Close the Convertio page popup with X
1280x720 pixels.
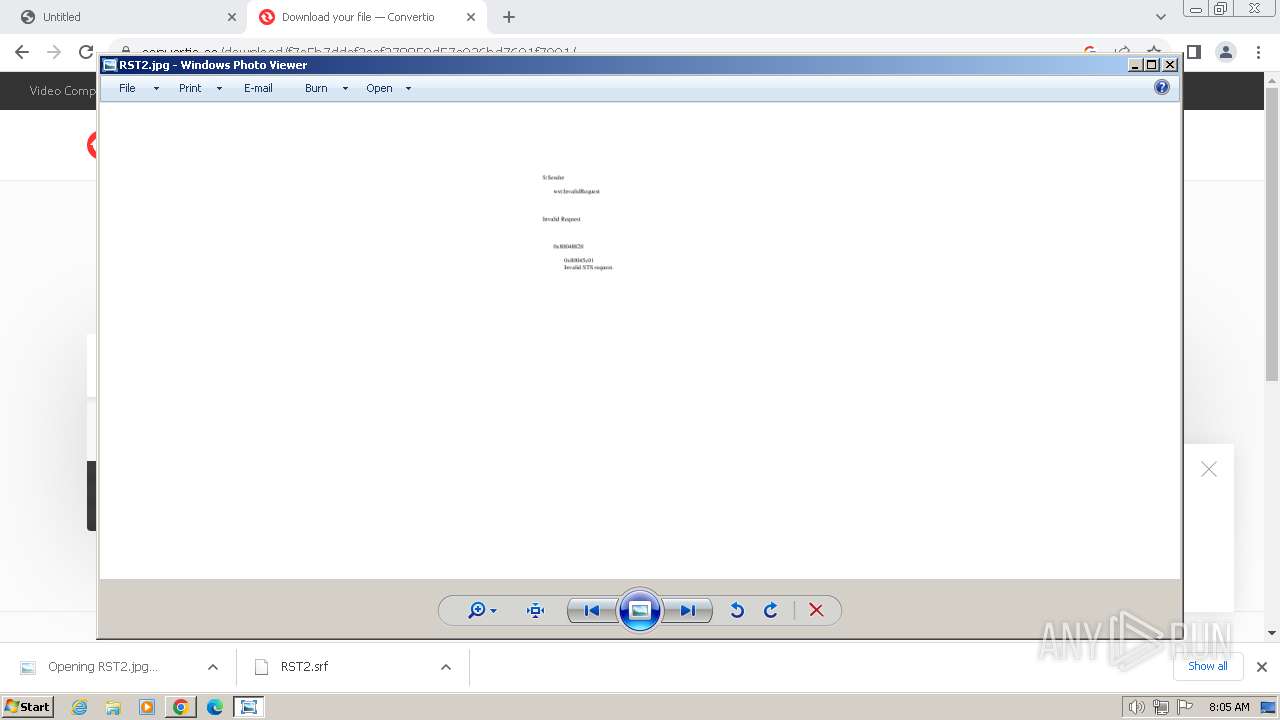pos(1209,469)
